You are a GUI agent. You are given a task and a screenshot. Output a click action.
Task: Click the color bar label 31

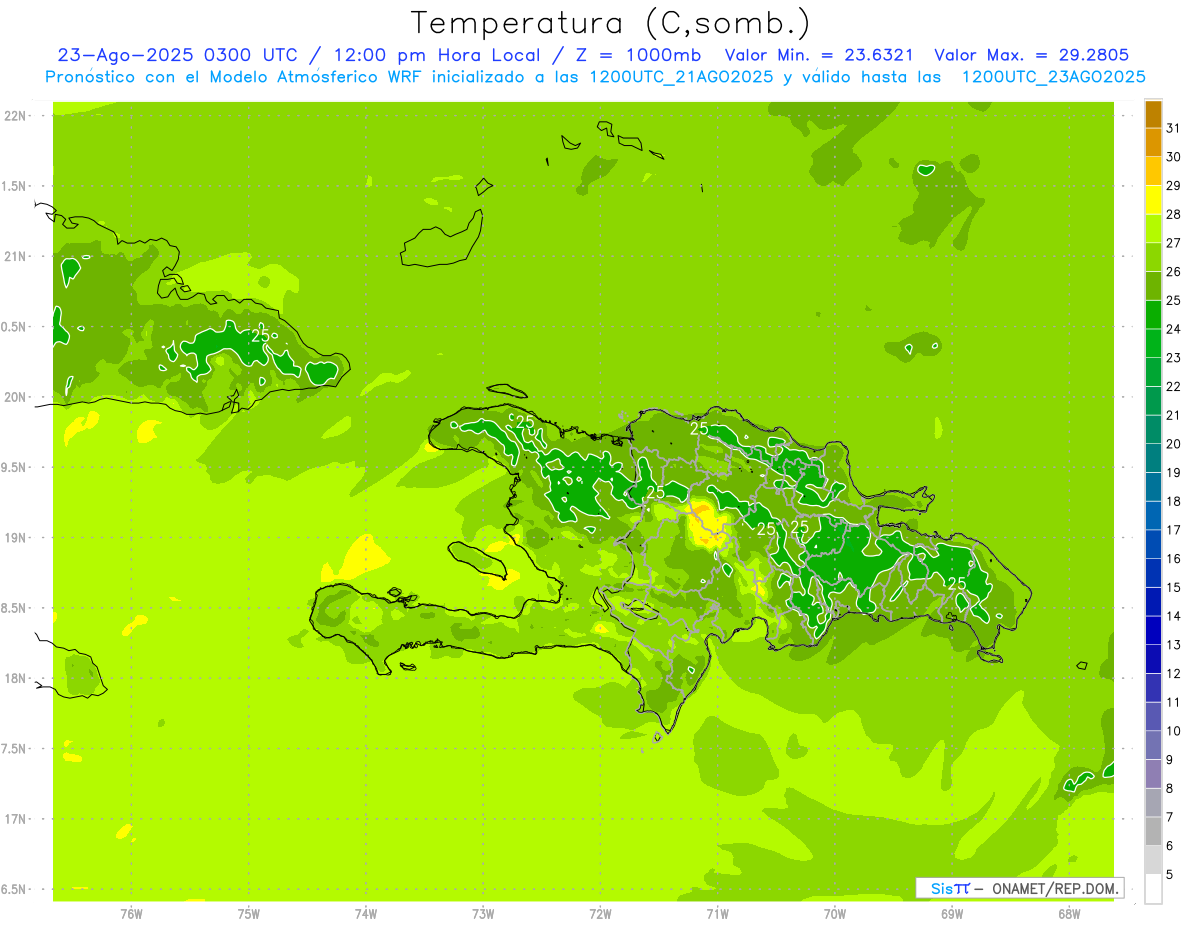pyautogui.click(x=1173, y=127)
